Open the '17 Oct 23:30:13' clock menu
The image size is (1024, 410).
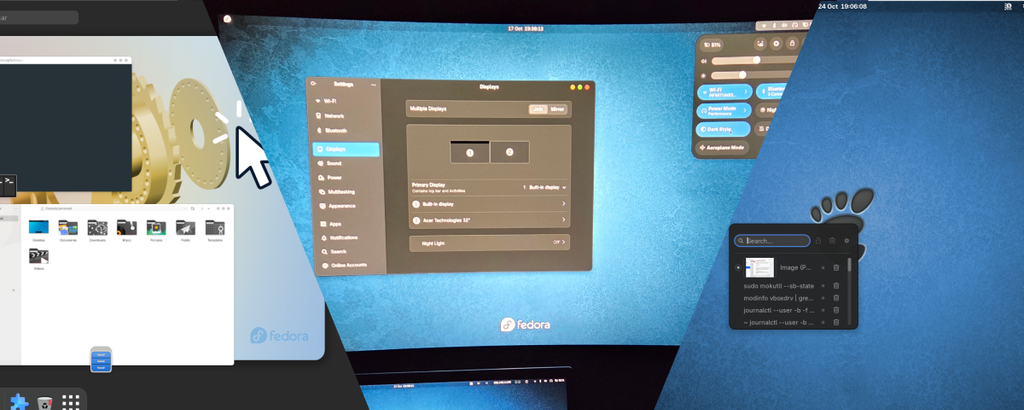[x=526, y=29]
